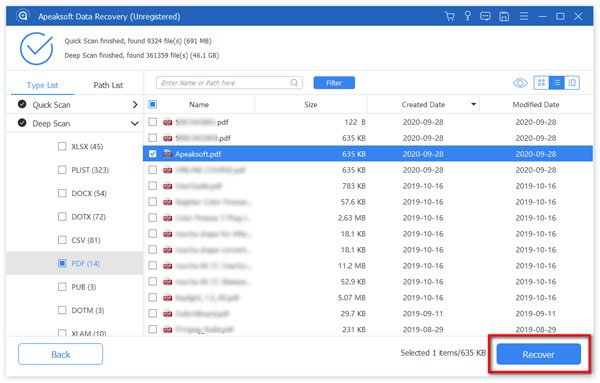Click the PDF icon of Apeaksoft.pdf

tap(168, 154)
